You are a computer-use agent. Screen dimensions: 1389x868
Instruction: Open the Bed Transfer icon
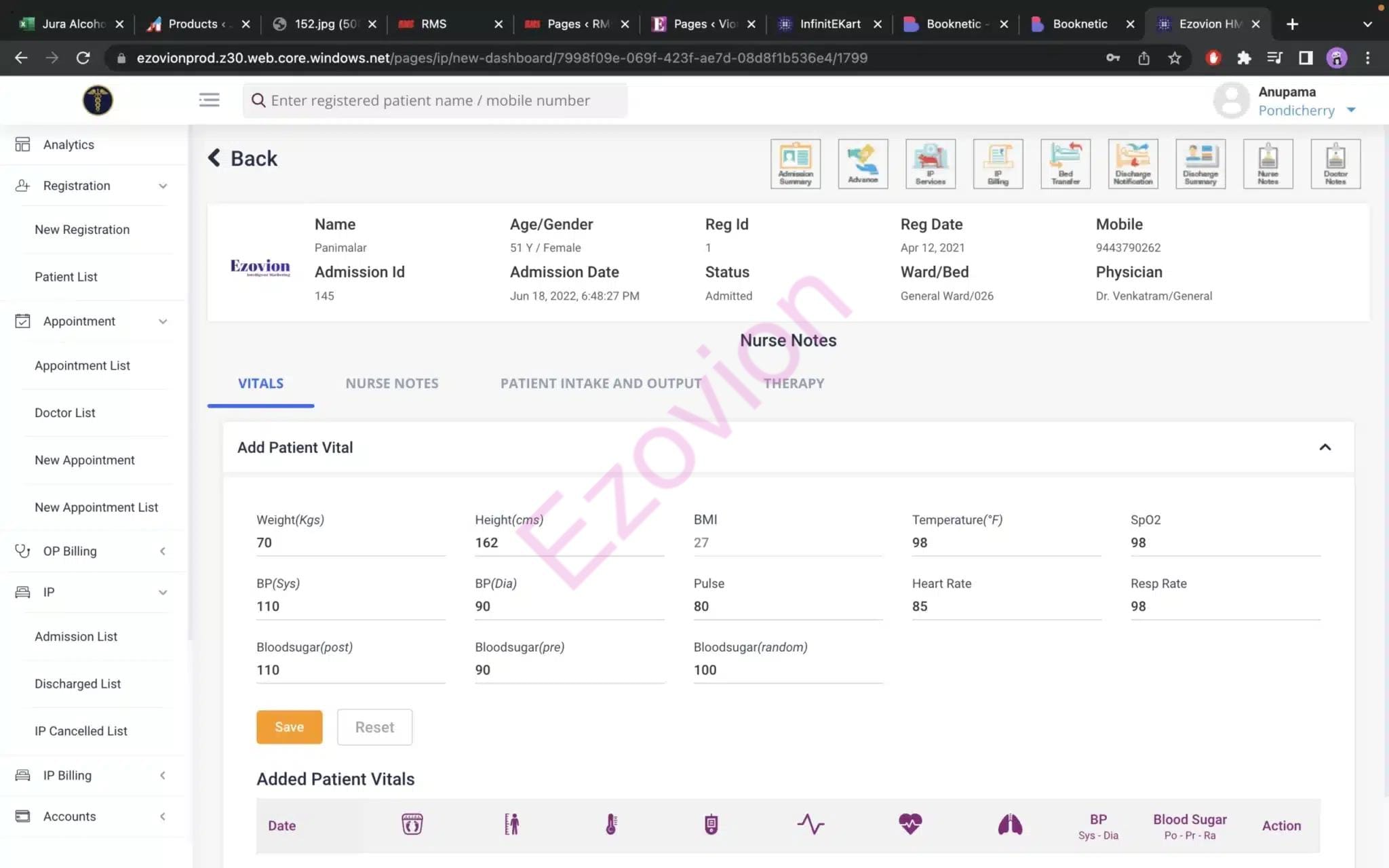[x=1065, y=163]
